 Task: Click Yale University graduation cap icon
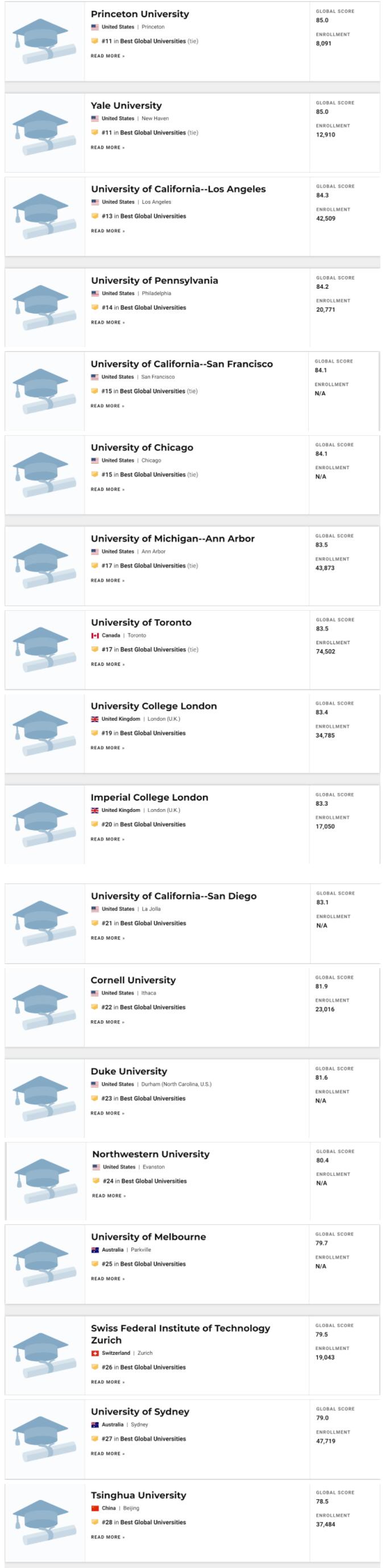[x=44, y=132]
